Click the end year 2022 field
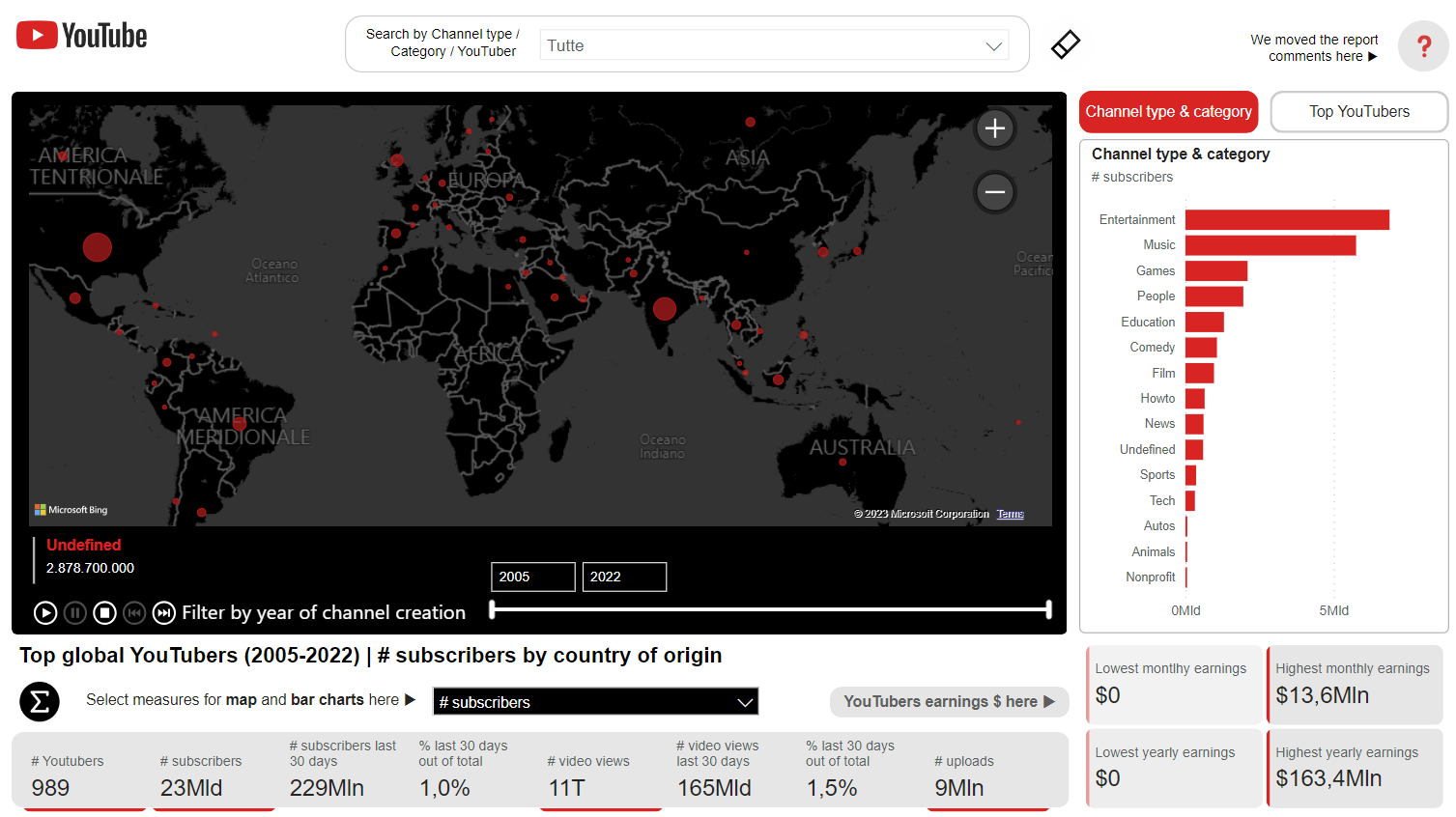Screen dimensions: 1456x817 point(624,577)
